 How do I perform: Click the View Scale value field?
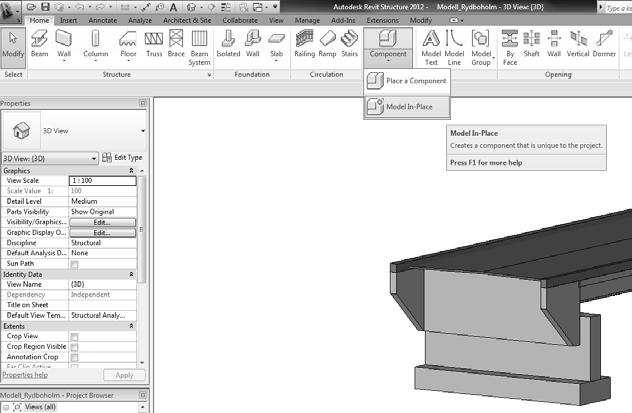tap(102, 181)
